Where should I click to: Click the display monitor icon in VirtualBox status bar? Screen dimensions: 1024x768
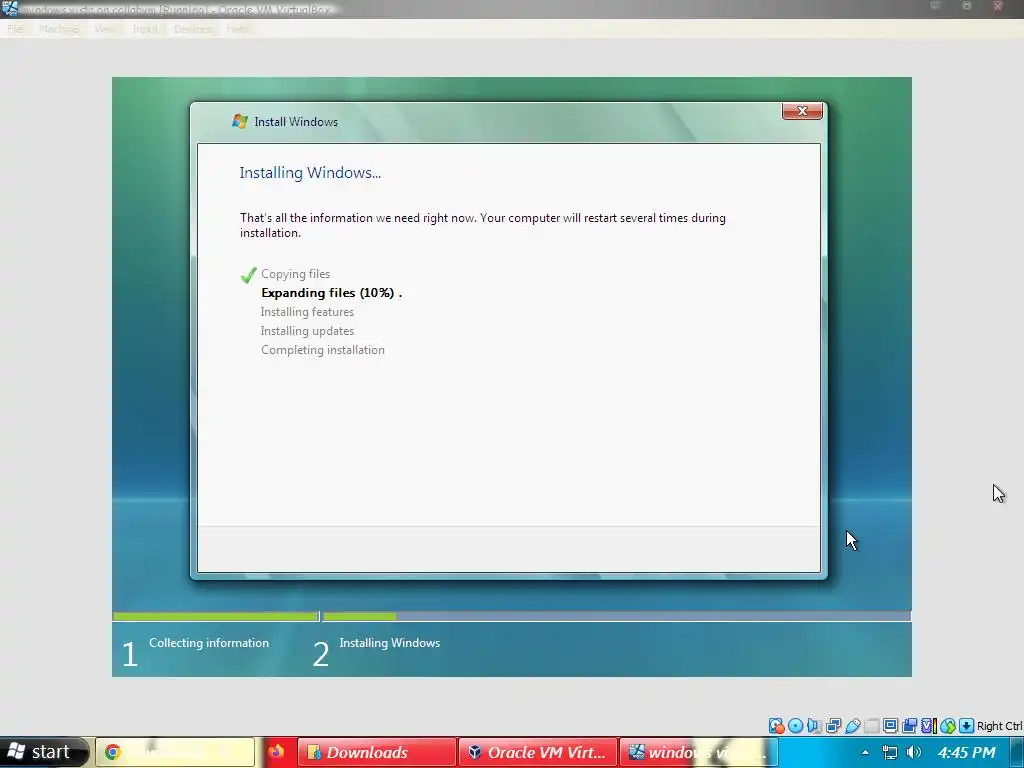click(x=890, y=725)
